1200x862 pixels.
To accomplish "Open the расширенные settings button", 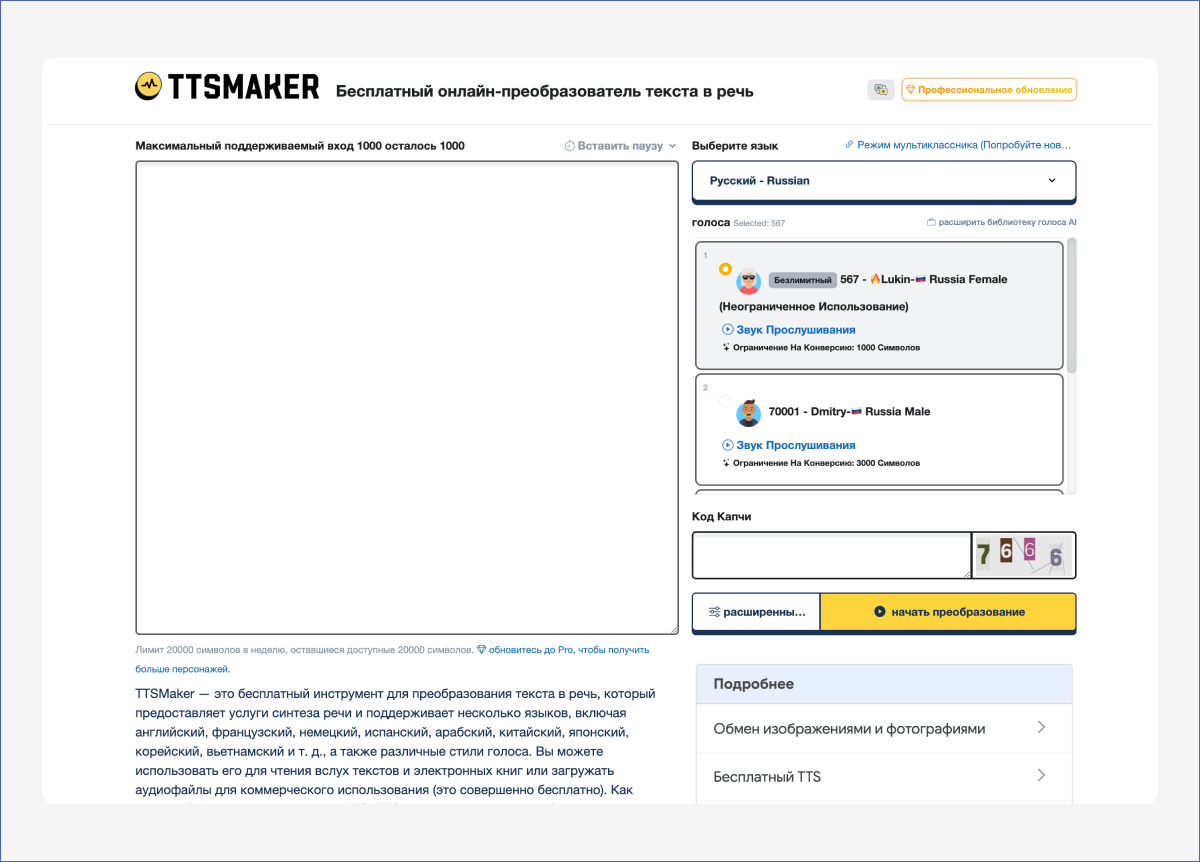I will [756, 612].
